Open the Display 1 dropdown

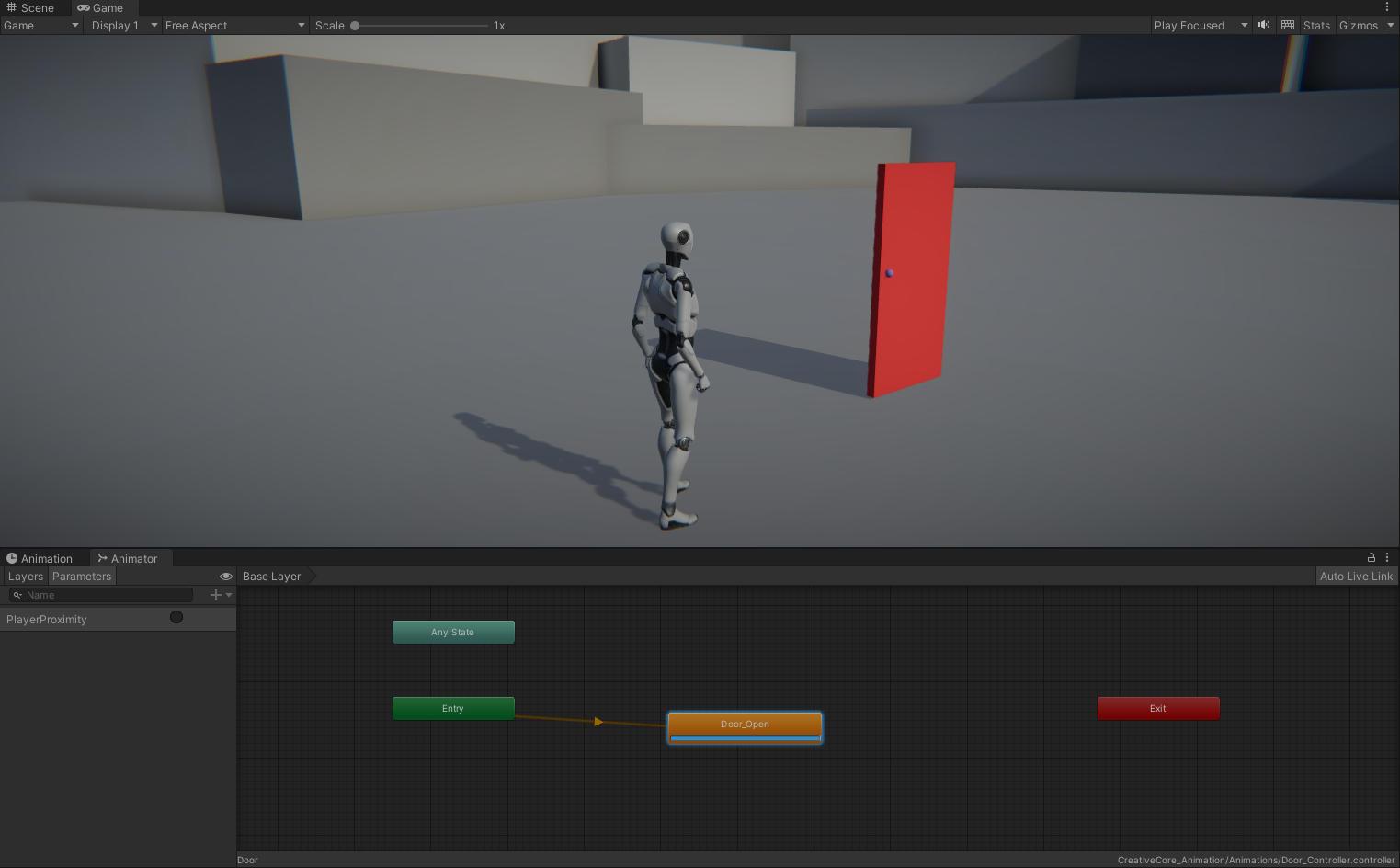[x=124, y=26]
